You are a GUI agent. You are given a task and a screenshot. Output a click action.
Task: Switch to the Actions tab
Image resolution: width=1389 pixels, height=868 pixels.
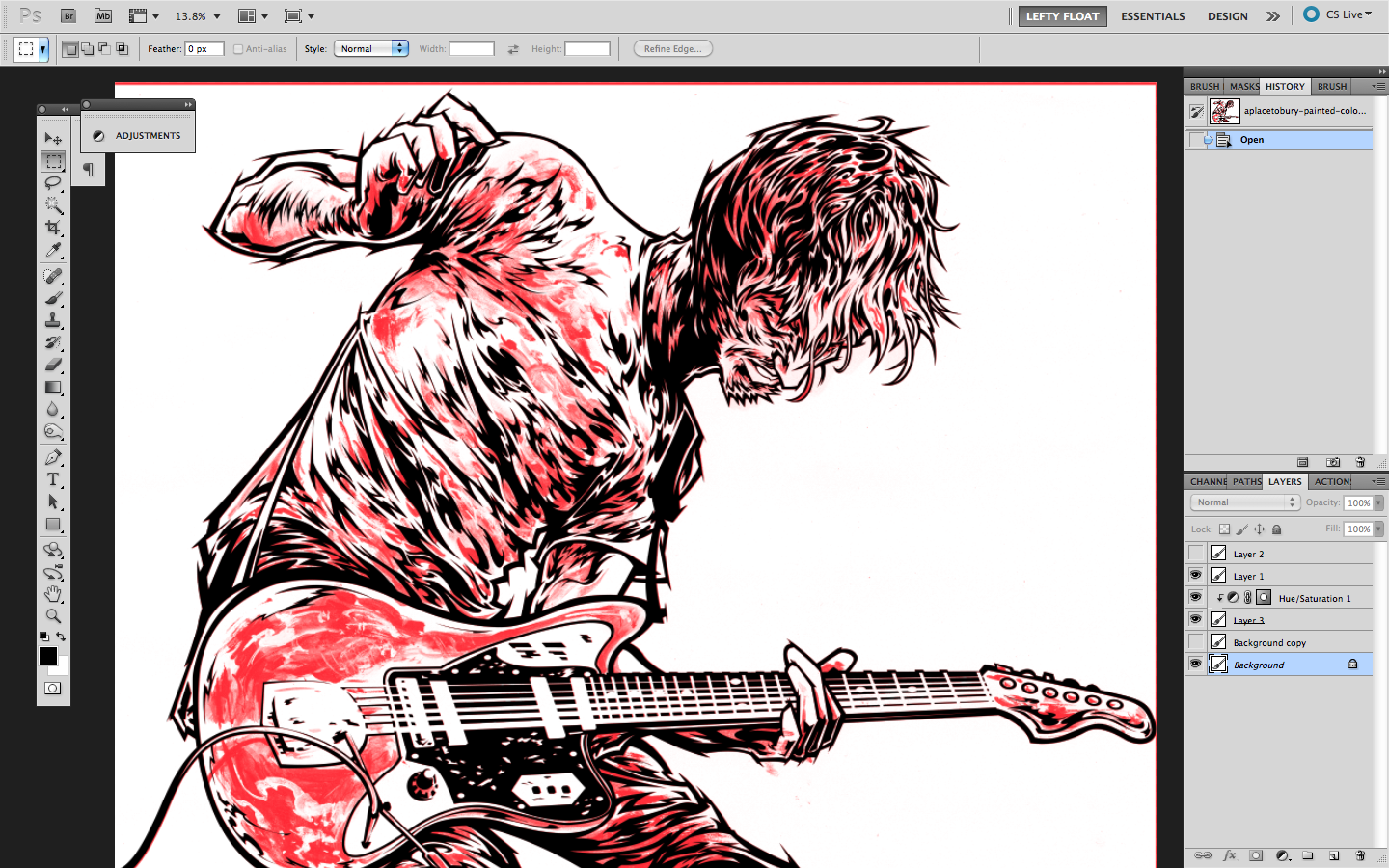point(1332,481)
